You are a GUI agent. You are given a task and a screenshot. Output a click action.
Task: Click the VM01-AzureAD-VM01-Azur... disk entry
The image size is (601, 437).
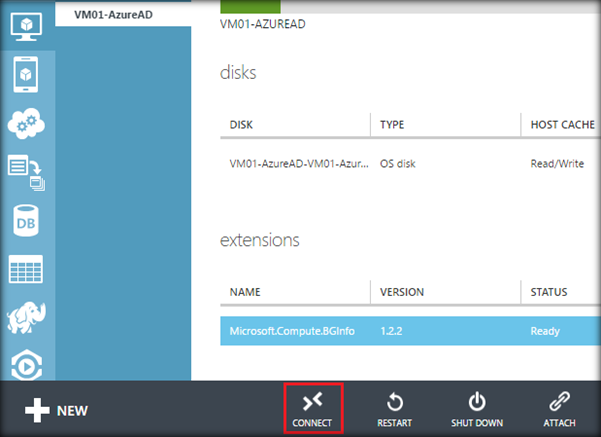pos(299,164)
